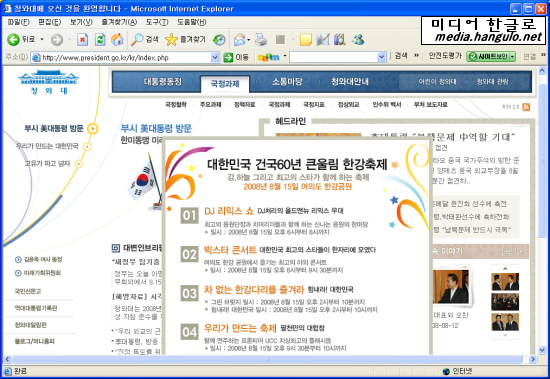Open the 어린이 청와대 link
The image size is (550, 379).
tap(437, 82)
